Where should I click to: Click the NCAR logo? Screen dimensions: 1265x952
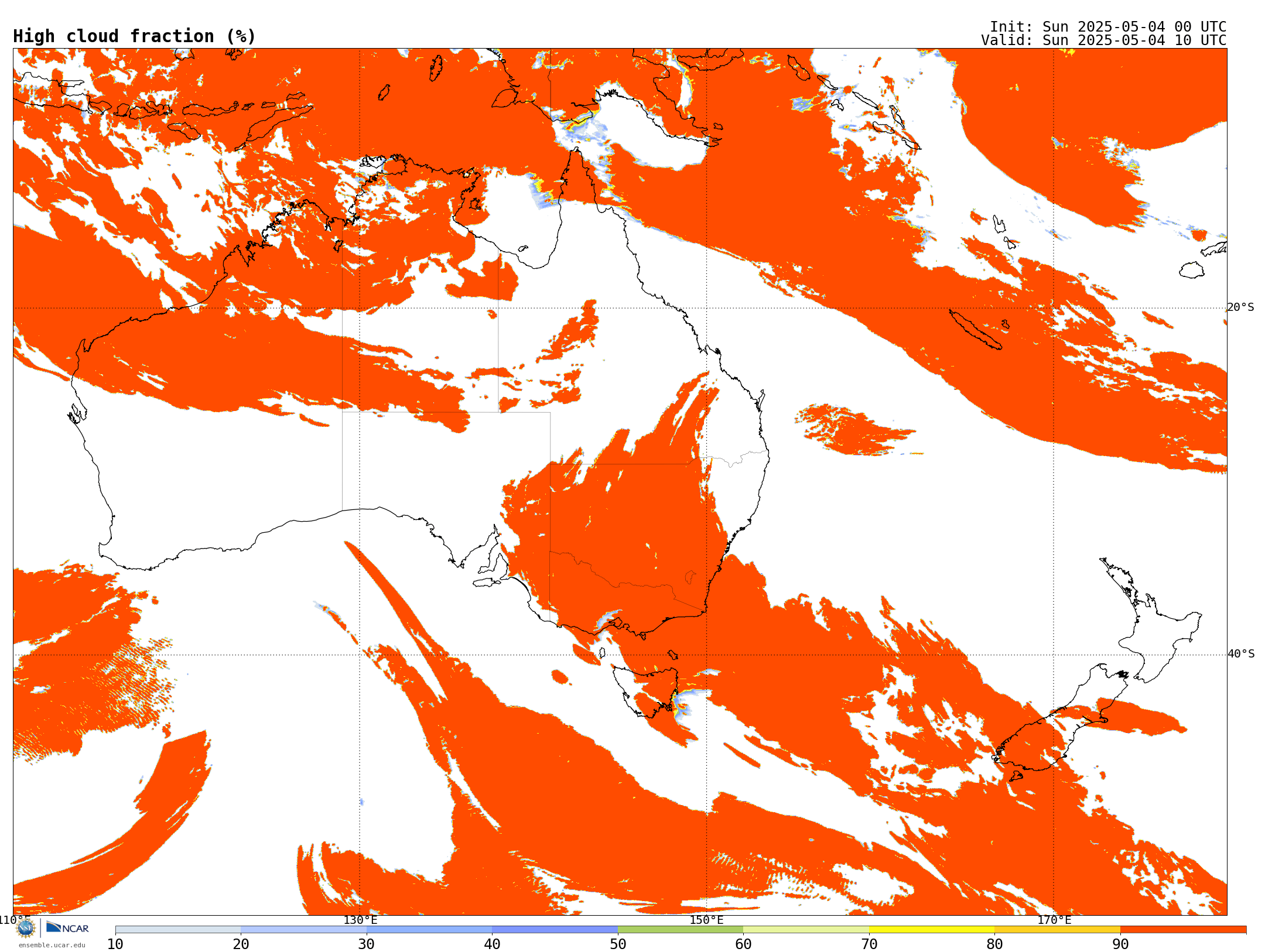coord(67,927)
